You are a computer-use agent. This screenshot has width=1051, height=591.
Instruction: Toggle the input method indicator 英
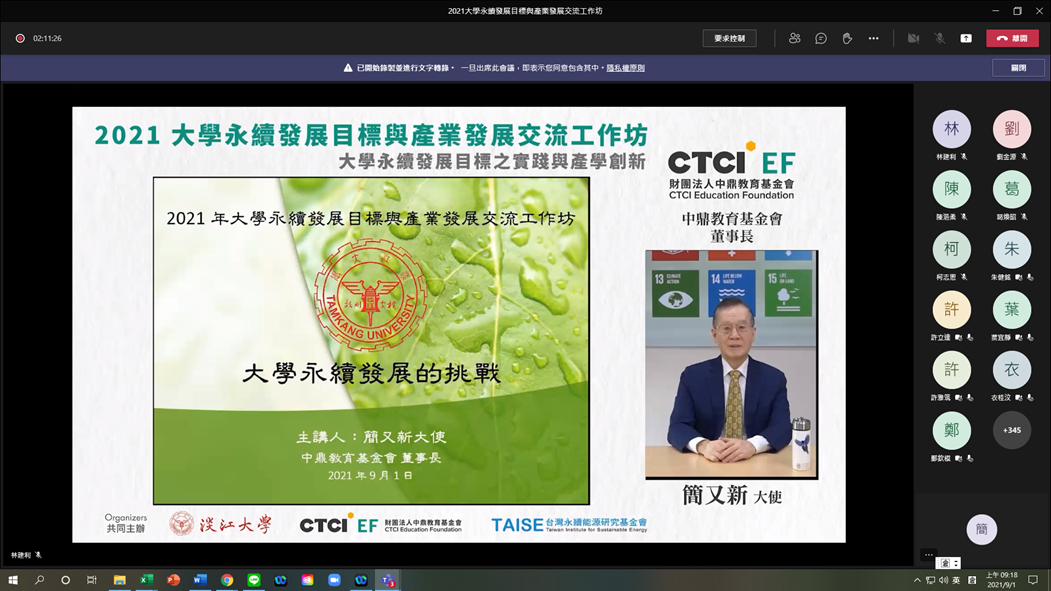click(x=956, y=580)
